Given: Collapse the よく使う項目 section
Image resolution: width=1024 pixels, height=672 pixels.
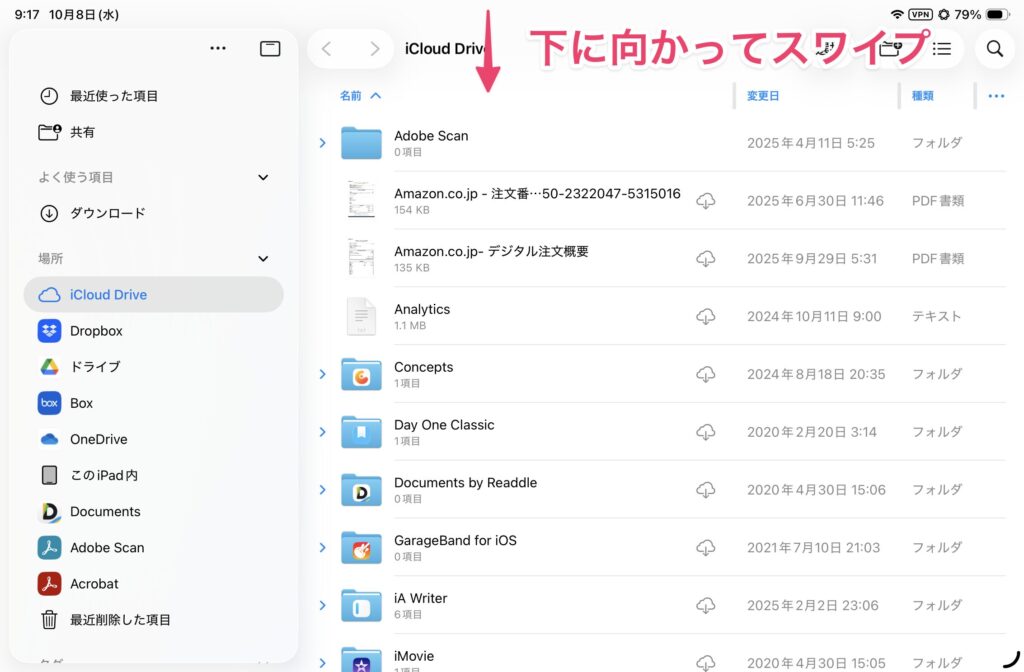Looking at the screenshot, I should 263,177.
